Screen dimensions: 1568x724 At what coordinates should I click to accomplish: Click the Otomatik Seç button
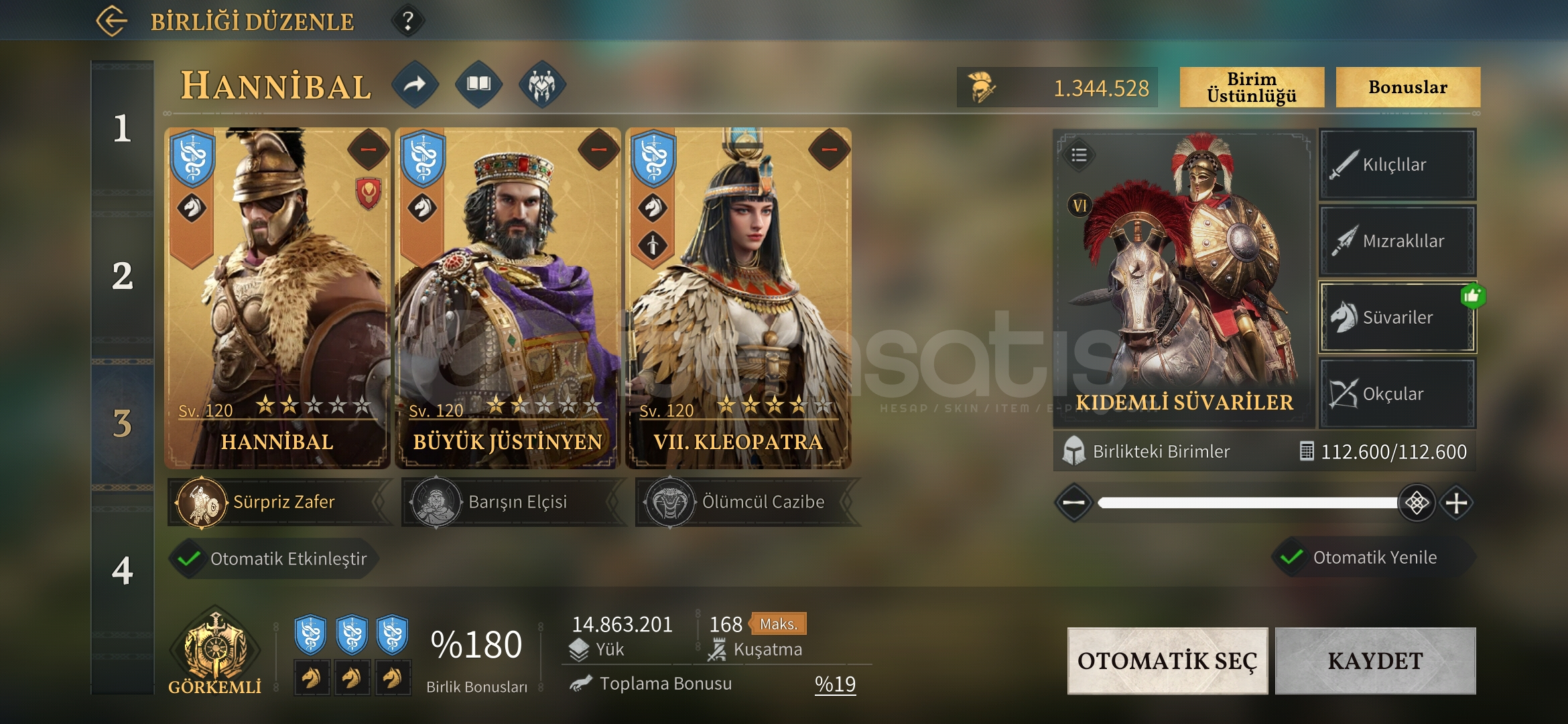(1167, 660)
